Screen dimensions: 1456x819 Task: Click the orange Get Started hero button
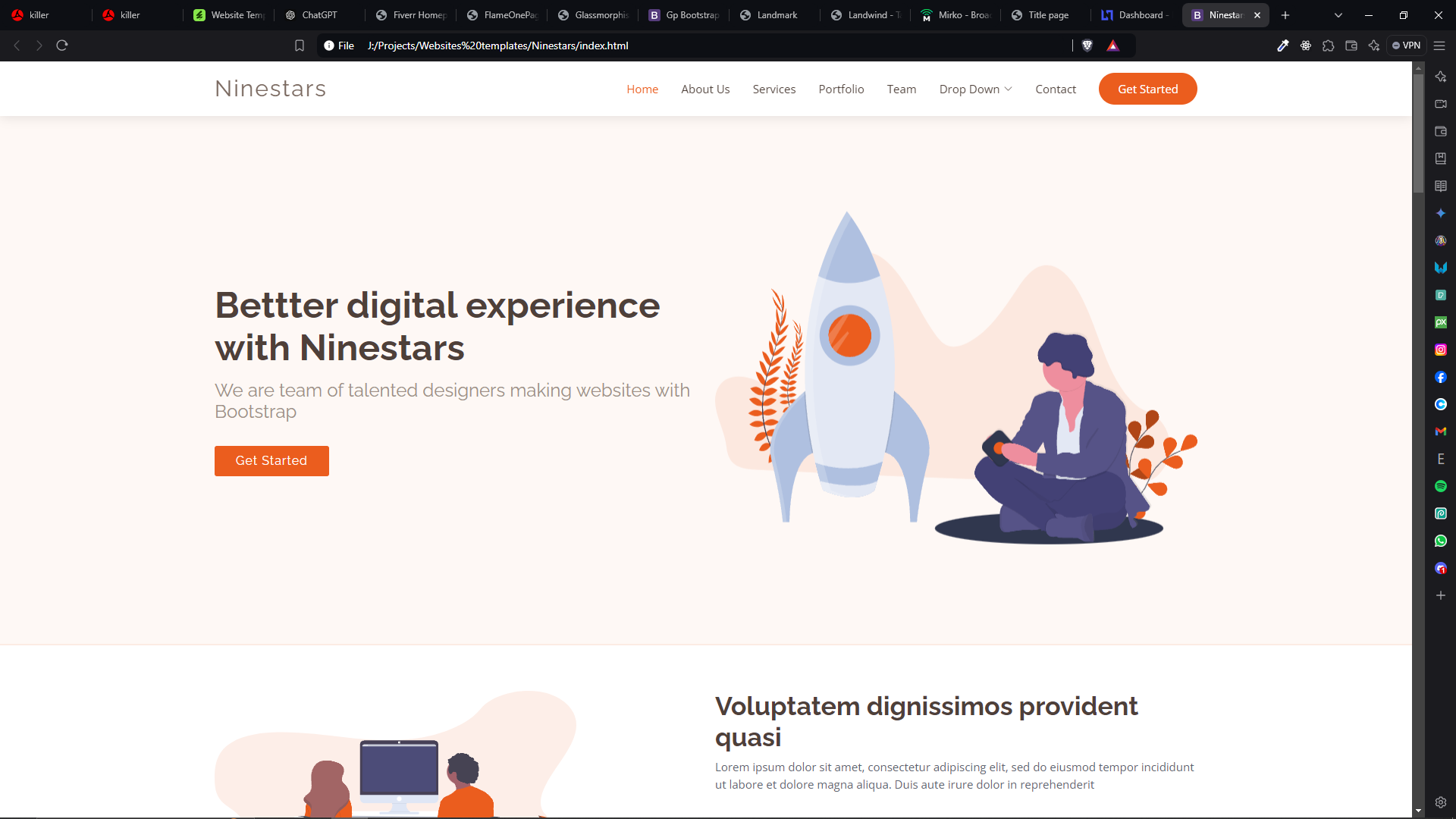[271, 461]
